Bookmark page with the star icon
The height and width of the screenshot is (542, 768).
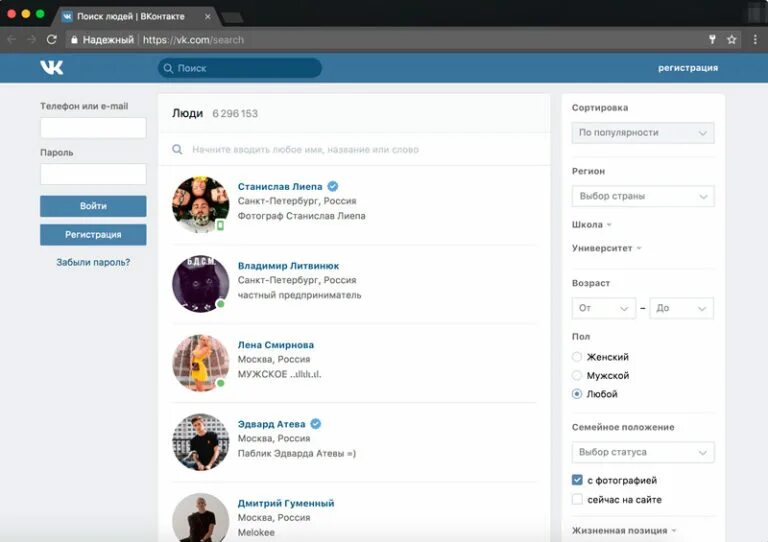click(732, 40)
